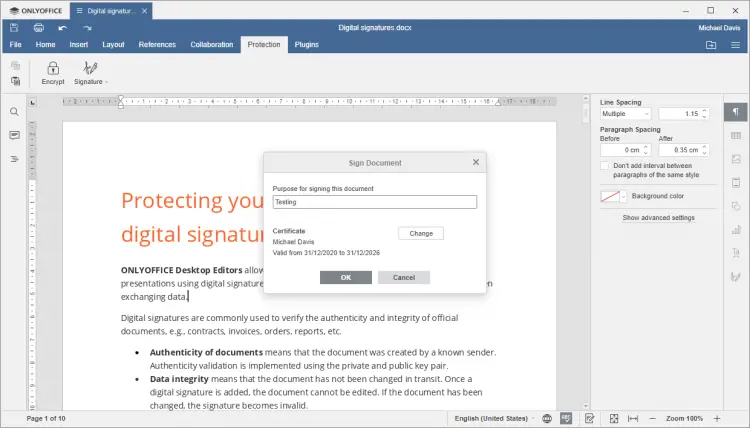The height and width of the screenshot is (428, 750).
Task: Click the ONLYOFFICE home tab
Action: 36,11
